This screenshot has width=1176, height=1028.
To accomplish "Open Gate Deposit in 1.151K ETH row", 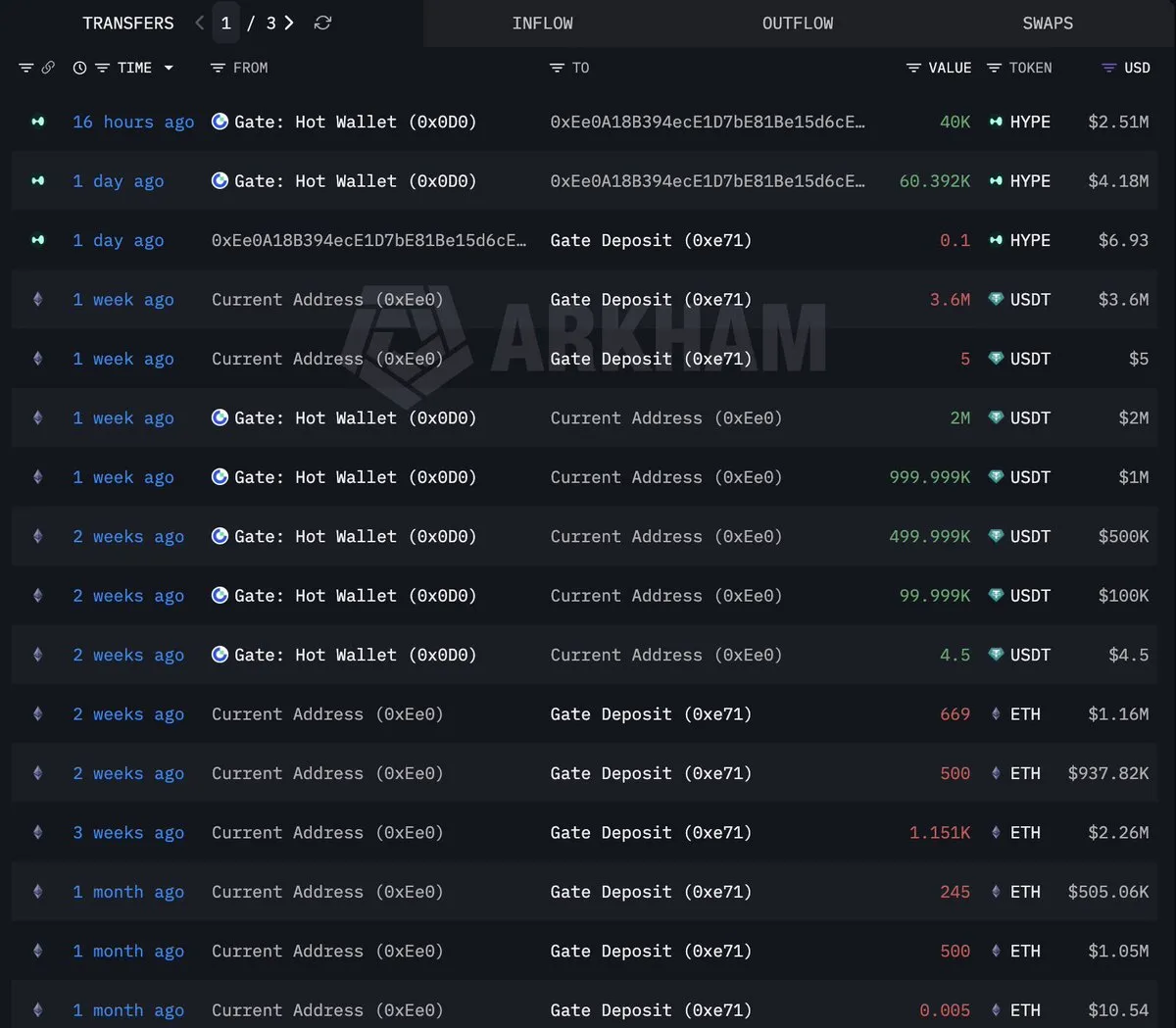I will 651,833.
